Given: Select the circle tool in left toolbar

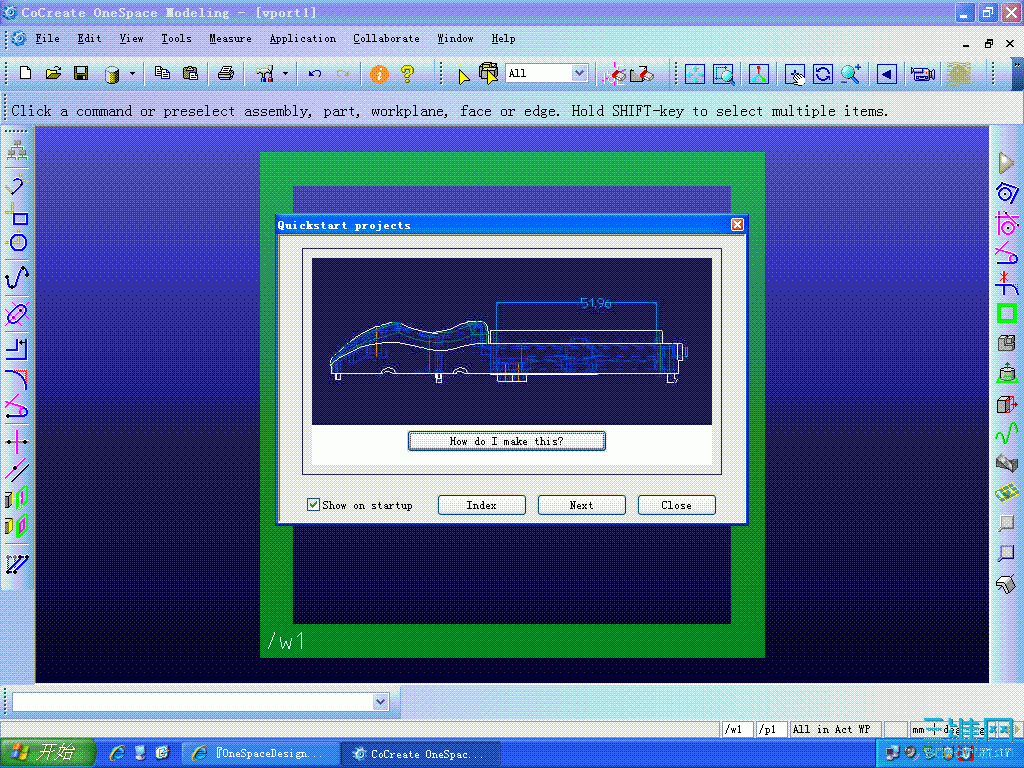Looking at the screenshot, I should [x=17, y=243].
